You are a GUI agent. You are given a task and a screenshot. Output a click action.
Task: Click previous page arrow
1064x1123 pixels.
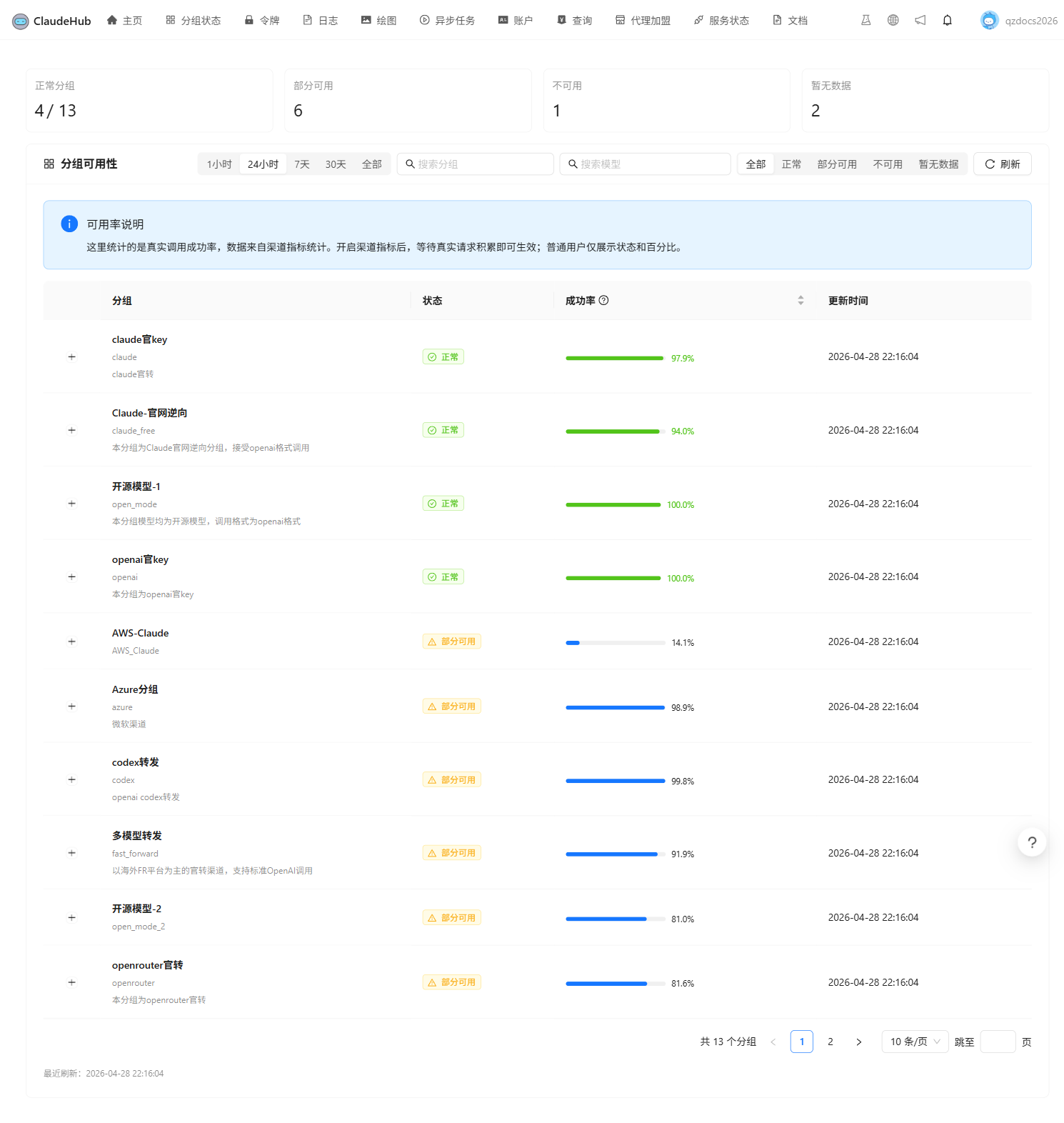tap(773, 1042)
